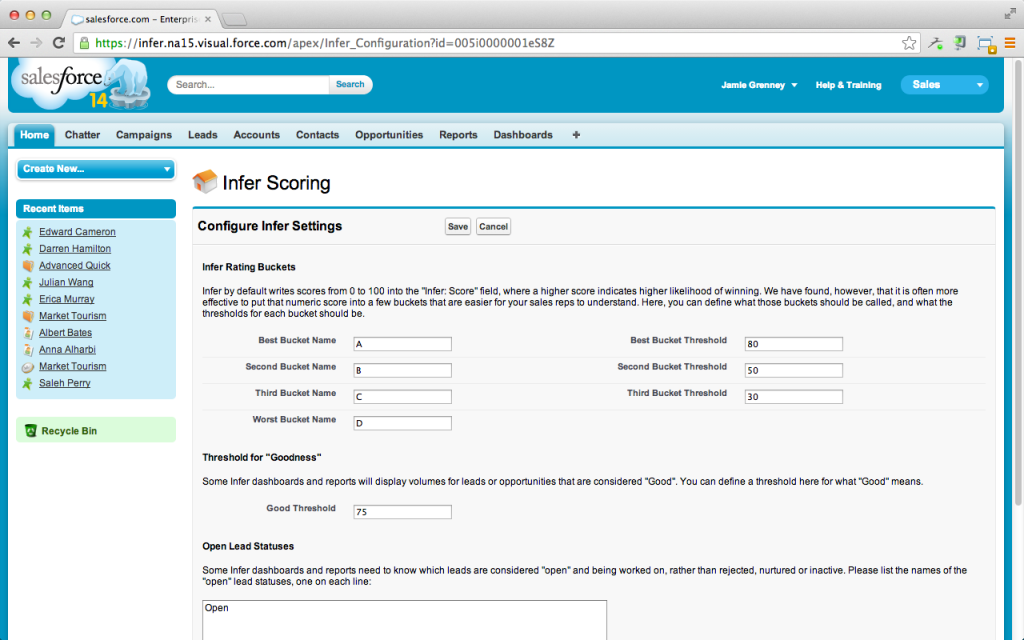Open Advanced Quick recent item

pyautogui.click(x=74, y=266)
